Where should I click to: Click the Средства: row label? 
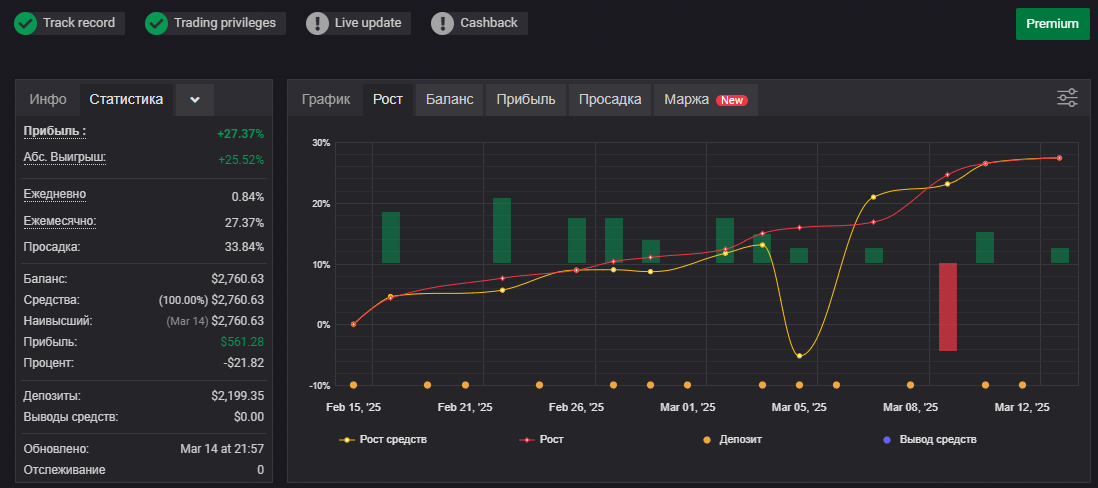52,300
